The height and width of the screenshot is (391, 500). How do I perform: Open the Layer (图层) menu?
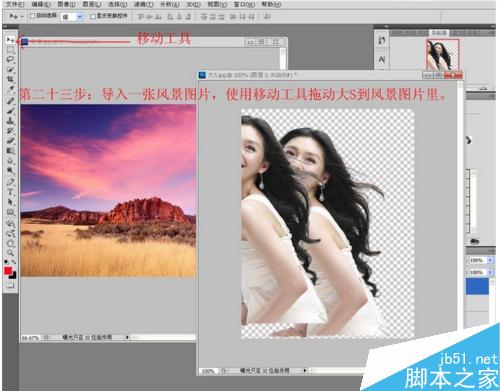point(92,4)
